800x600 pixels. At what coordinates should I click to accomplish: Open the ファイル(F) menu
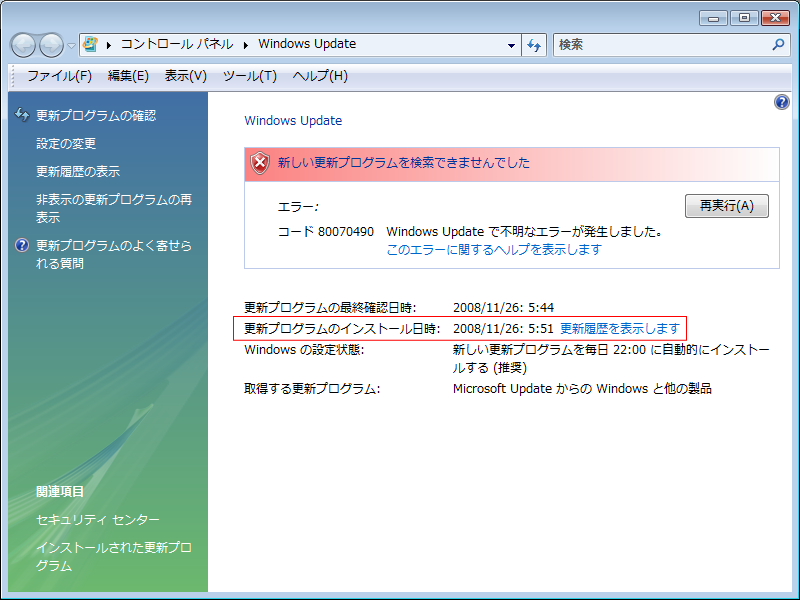click(59, 76)
